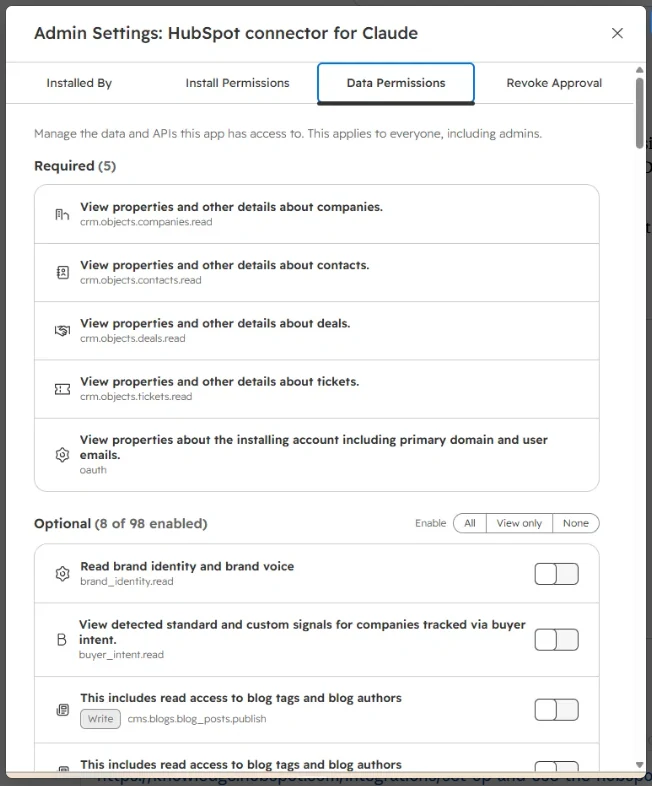Click the buyer intent B icon
This screenshot has height=786, width=652.
coord(62,640)
